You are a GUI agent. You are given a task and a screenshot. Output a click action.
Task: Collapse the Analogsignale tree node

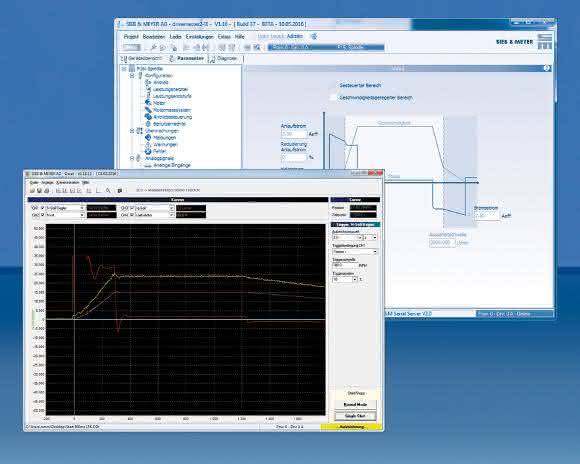click(132, 158)
